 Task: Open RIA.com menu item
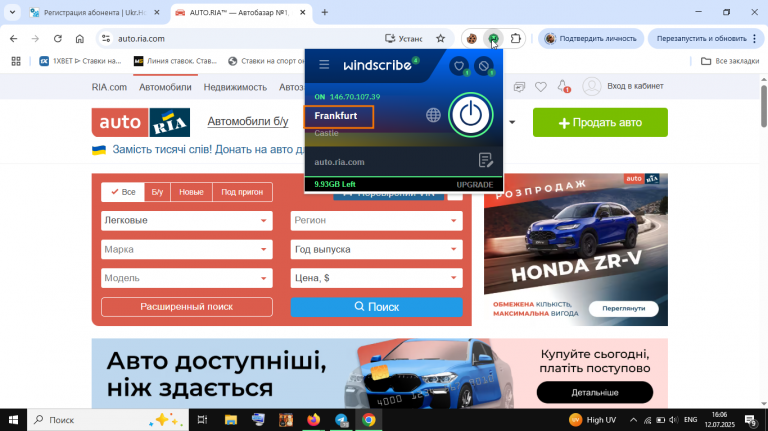109,87
